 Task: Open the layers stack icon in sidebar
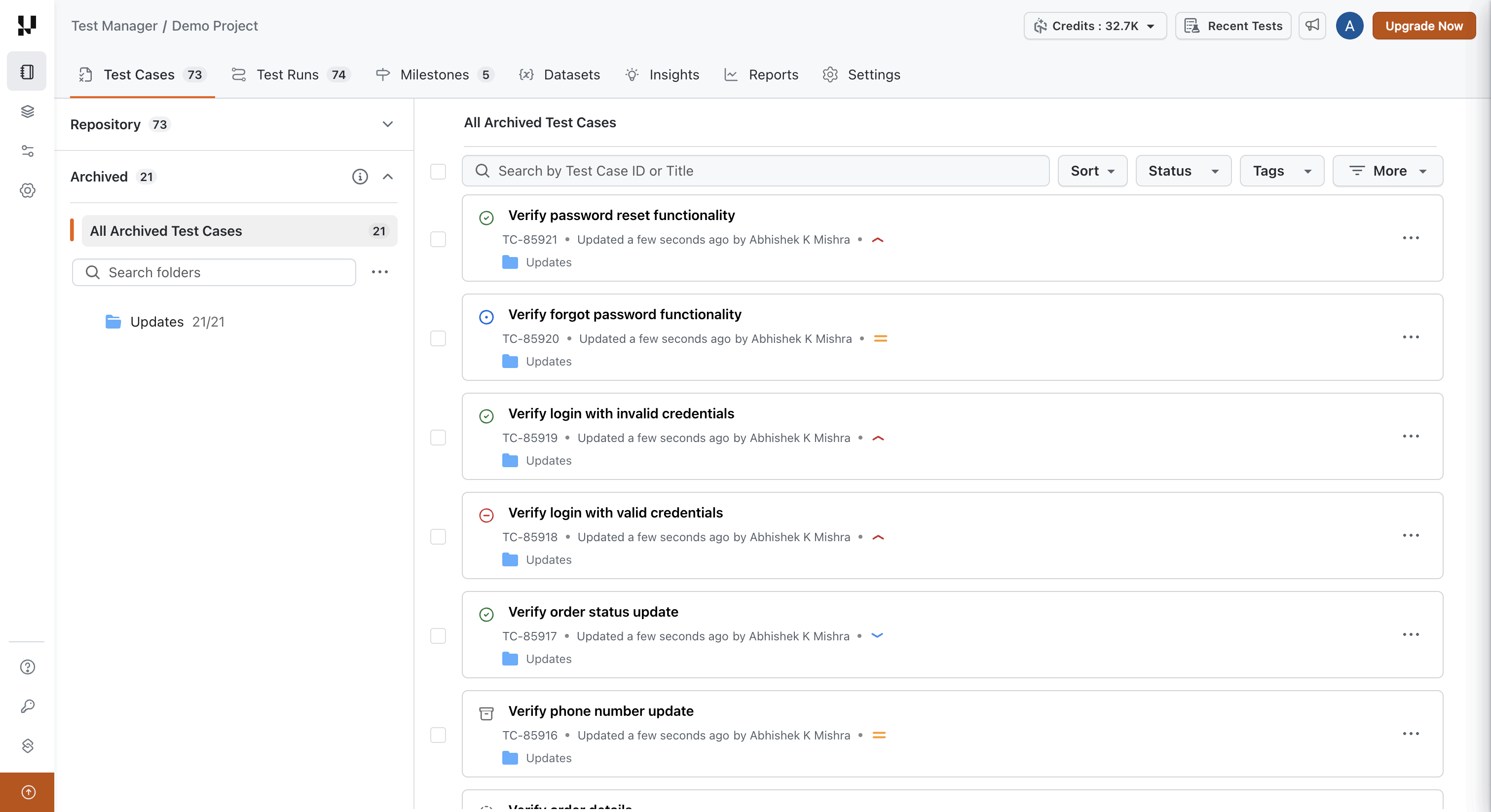coord(27,111)
